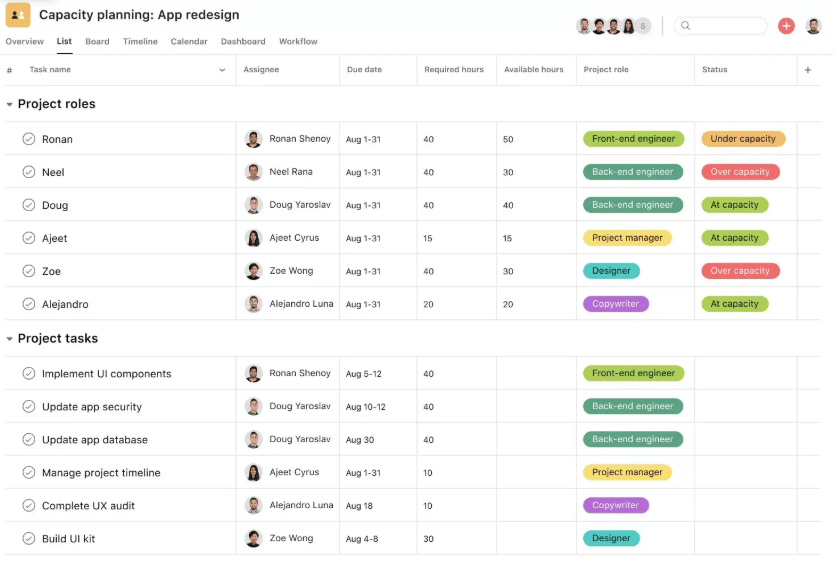The height and width of the screenshot is (568, 837).
Task: Open the user profile avatar at top right
Action: click(x=813, y=26)
